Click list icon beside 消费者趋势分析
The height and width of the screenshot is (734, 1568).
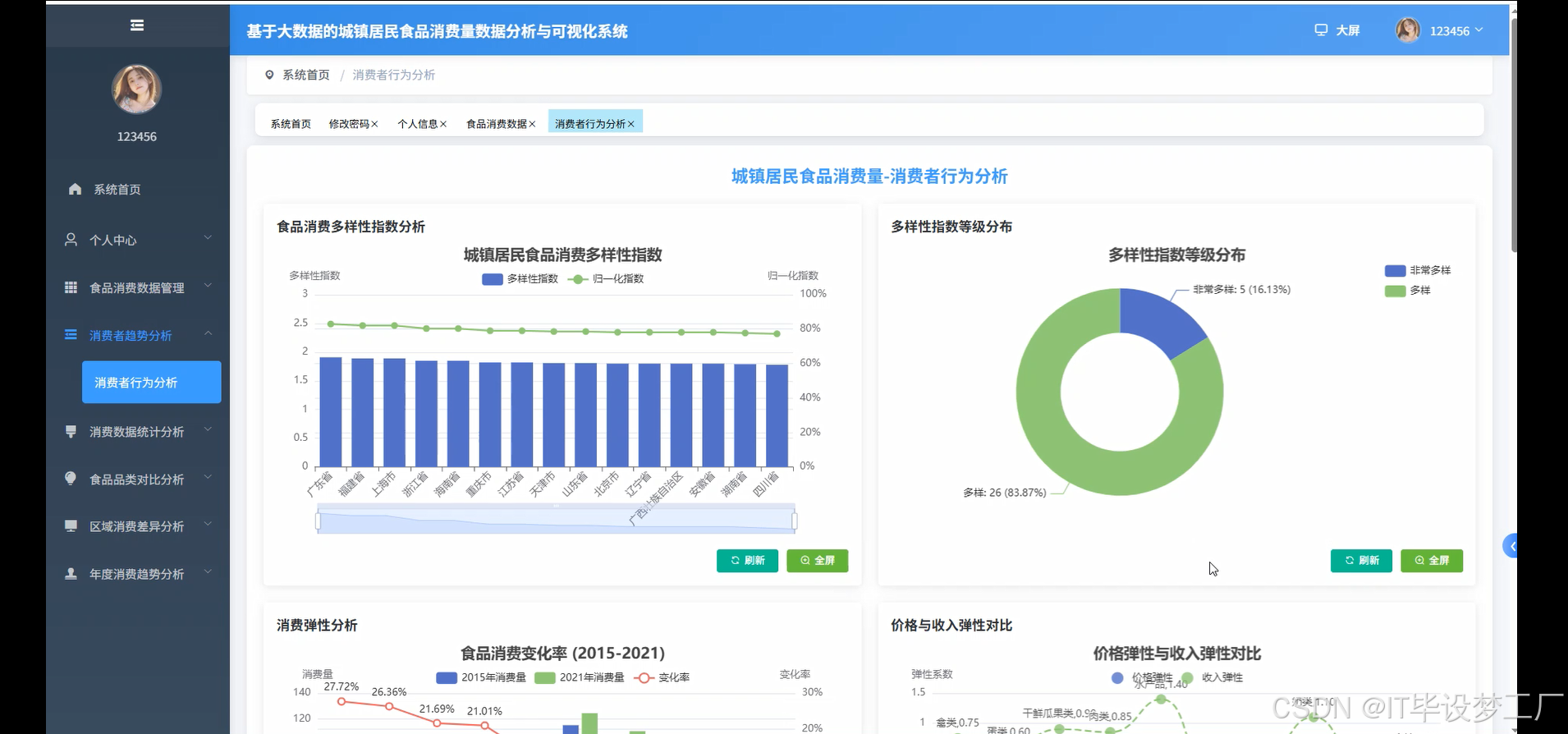[x=71, y=335]
